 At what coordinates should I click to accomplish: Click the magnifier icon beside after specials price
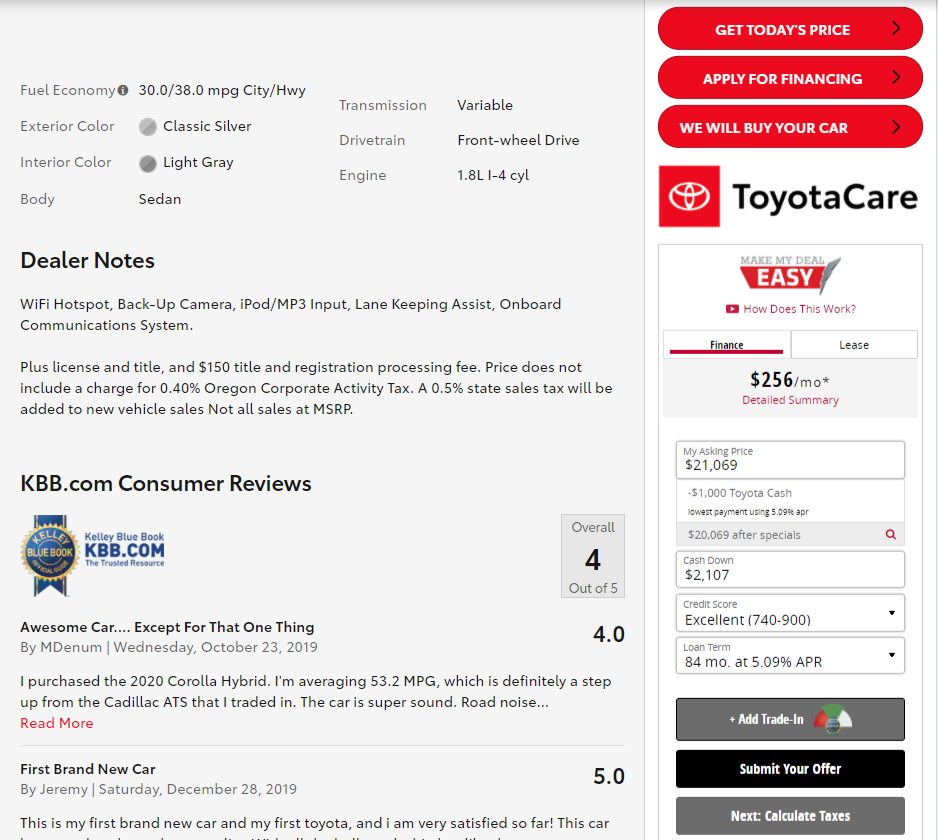click(890, 535)
